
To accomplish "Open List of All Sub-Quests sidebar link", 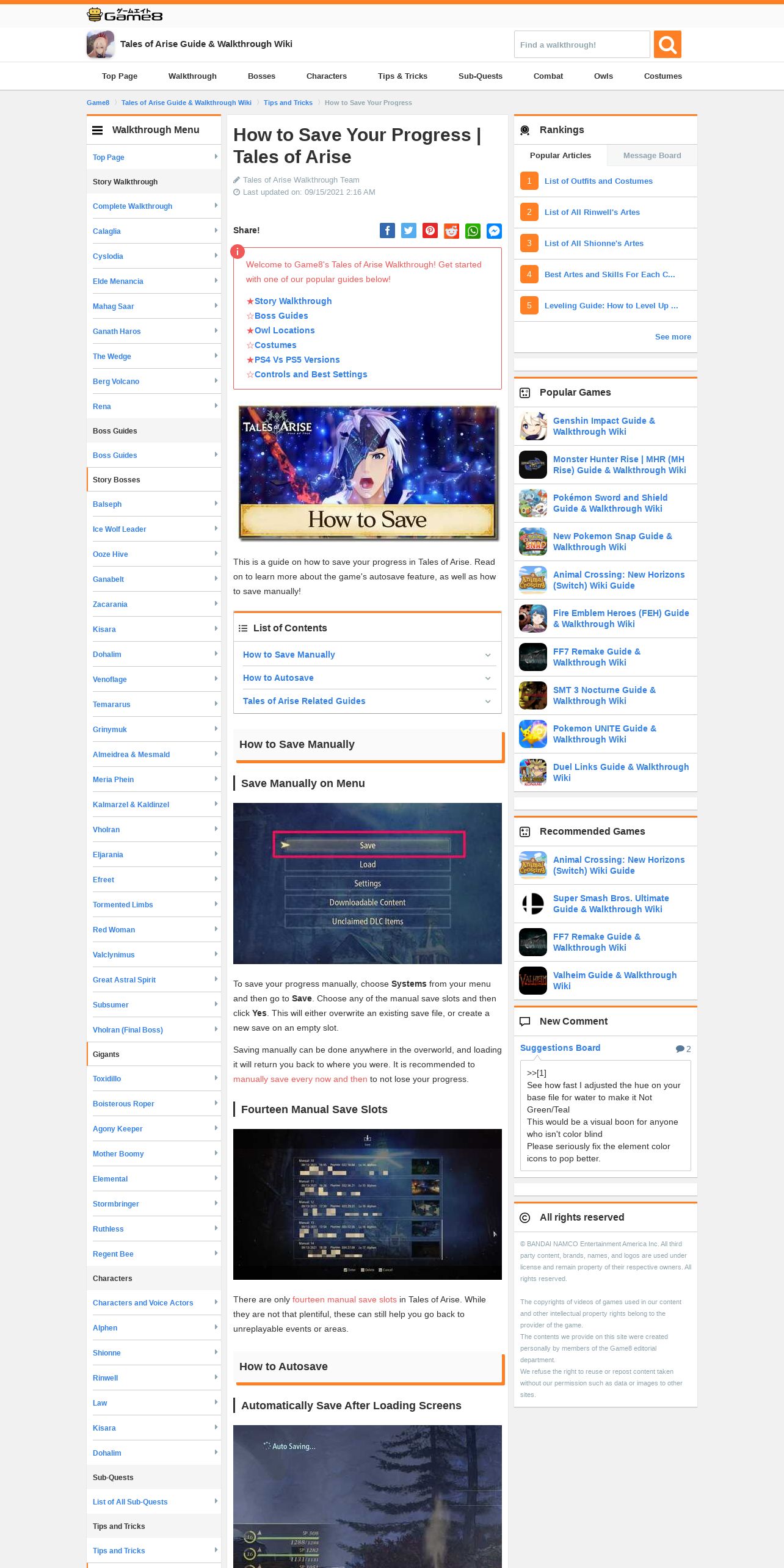I will click(x=130, y=1502).
